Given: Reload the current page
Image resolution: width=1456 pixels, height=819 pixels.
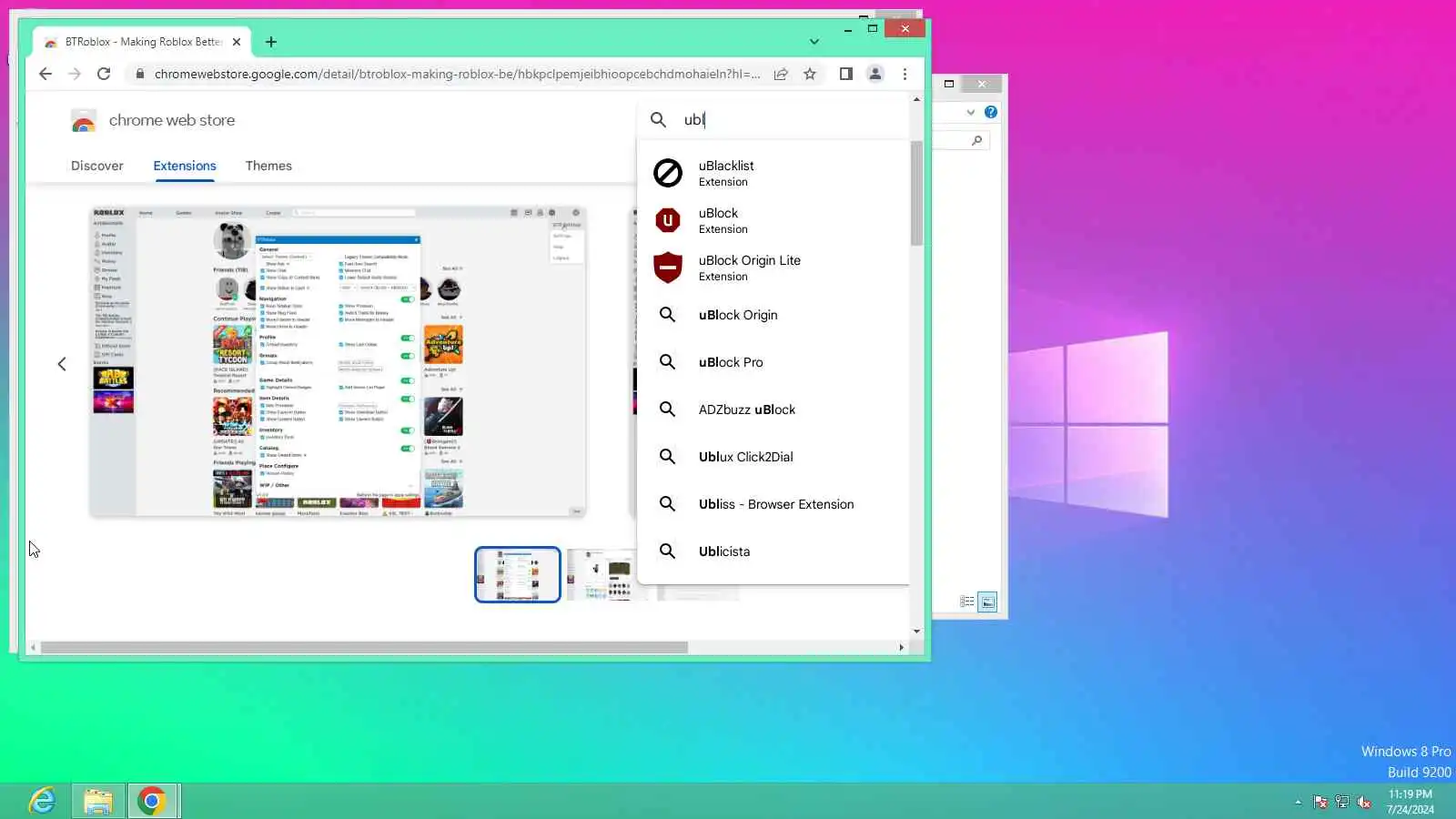Looking at the screenshot, I should click(104, 74).
